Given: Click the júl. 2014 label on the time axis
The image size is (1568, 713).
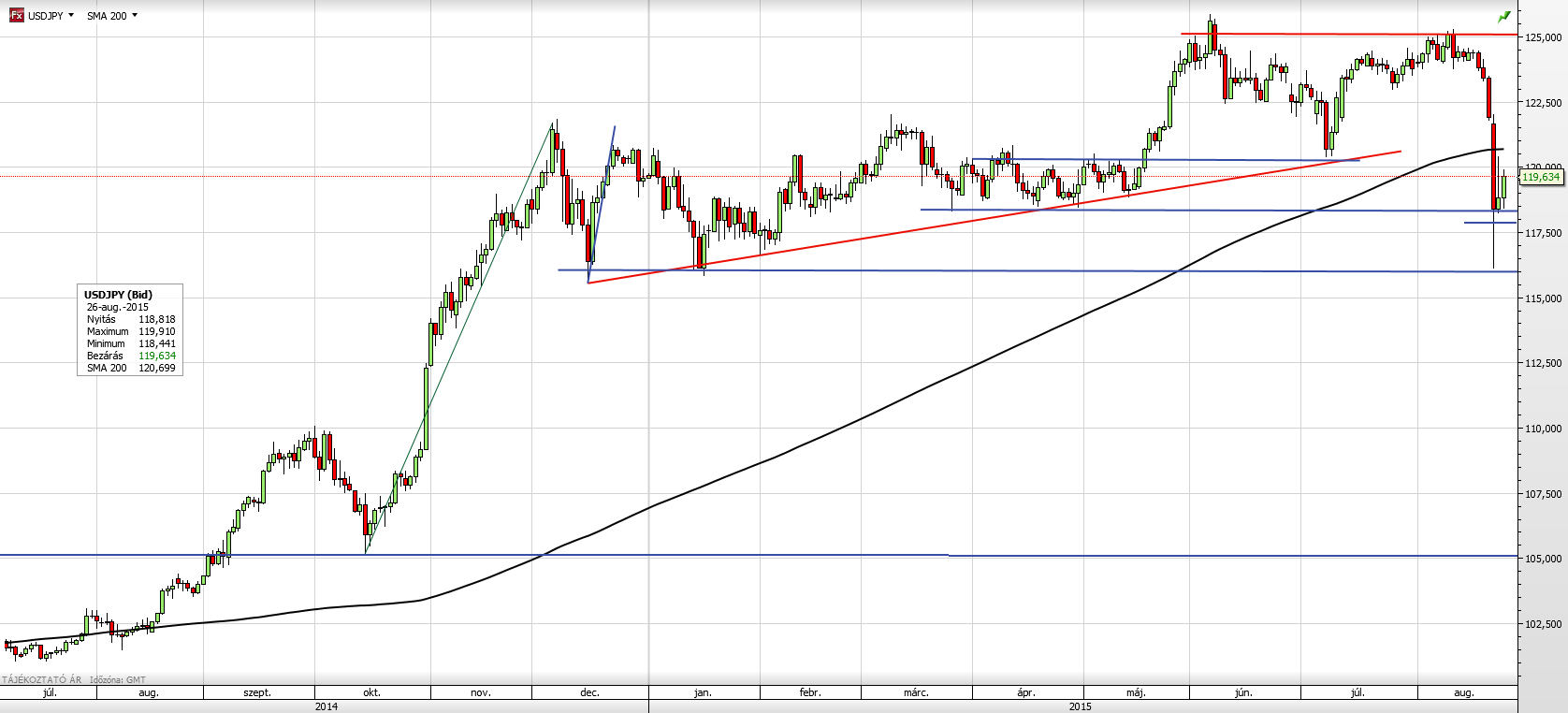Looking at the screenshot, I should 51,693.
